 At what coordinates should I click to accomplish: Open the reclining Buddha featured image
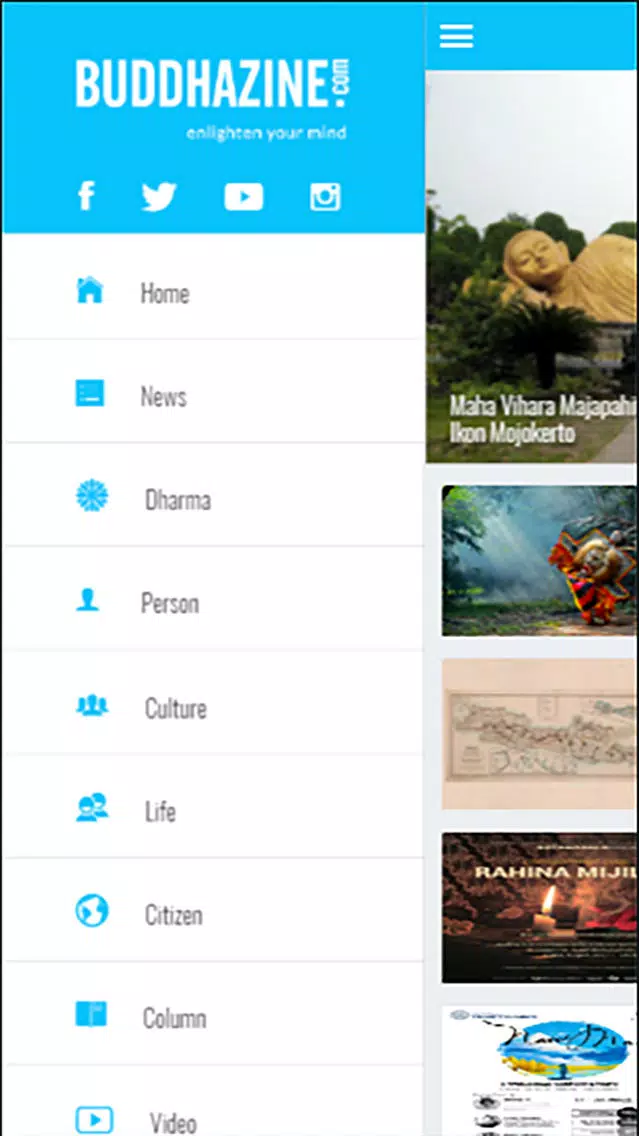532,267
